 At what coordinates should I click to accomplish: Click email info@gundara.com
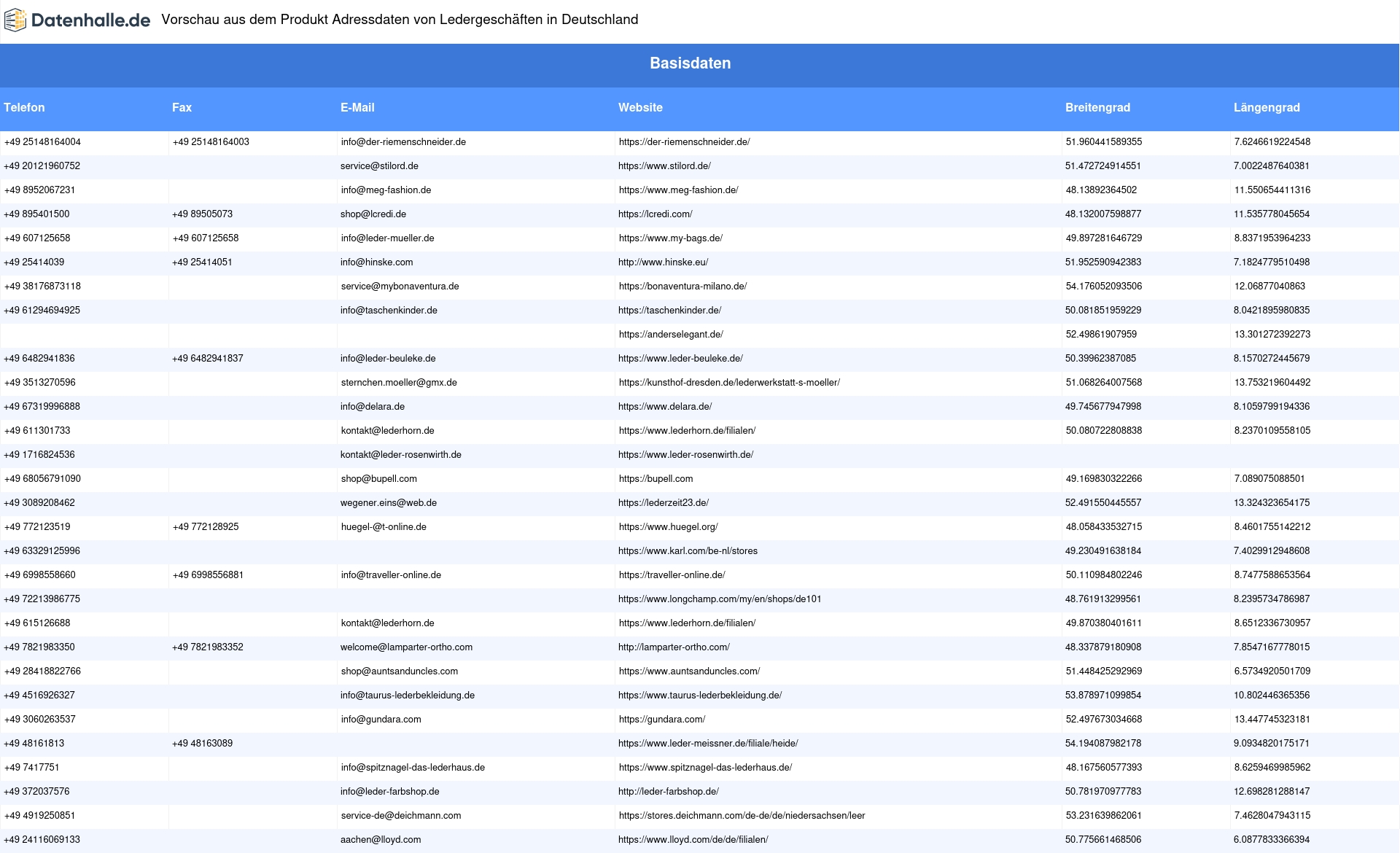381,720
